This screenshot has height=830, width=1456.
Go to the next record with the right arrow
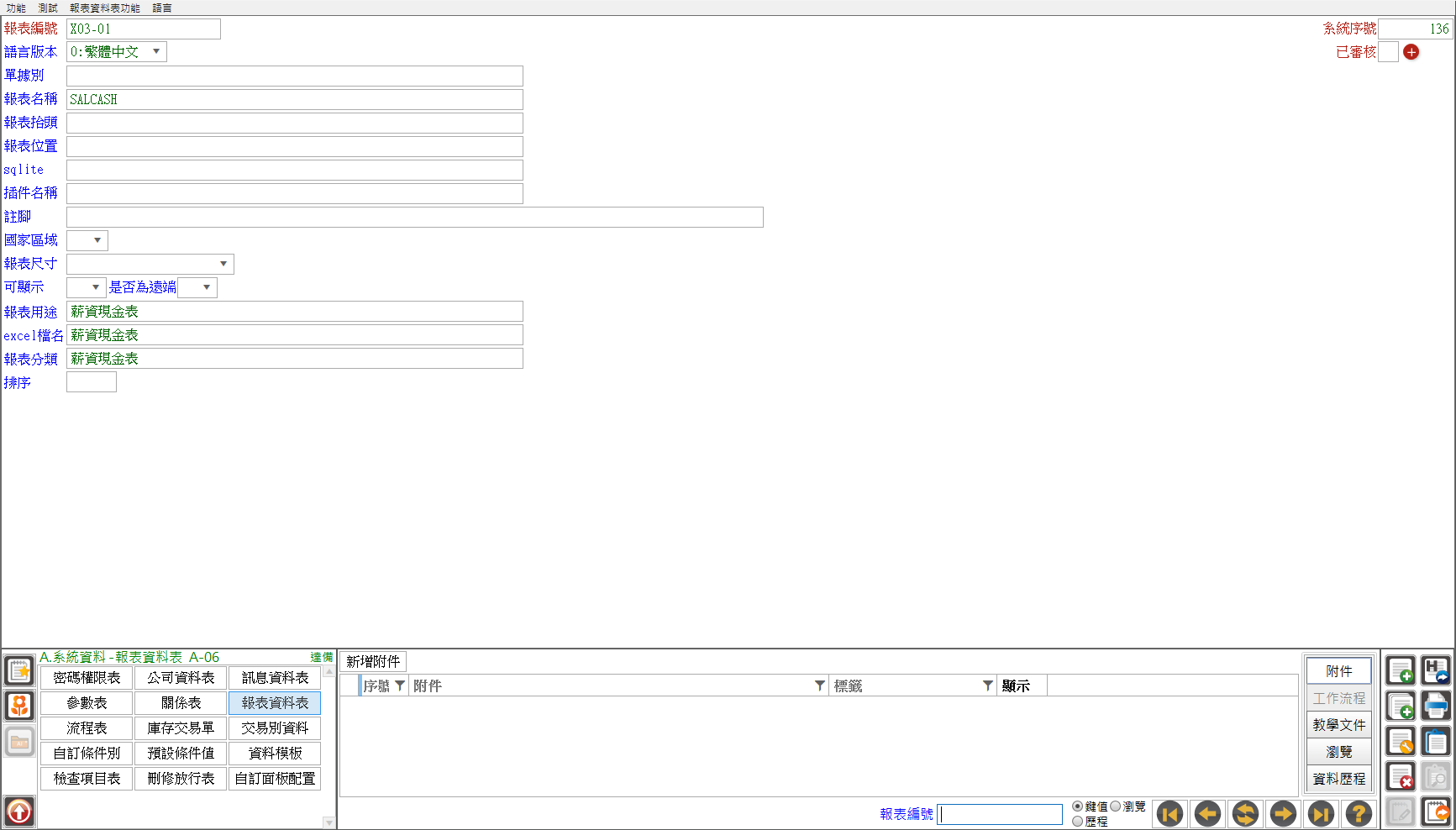[1283, 813]
